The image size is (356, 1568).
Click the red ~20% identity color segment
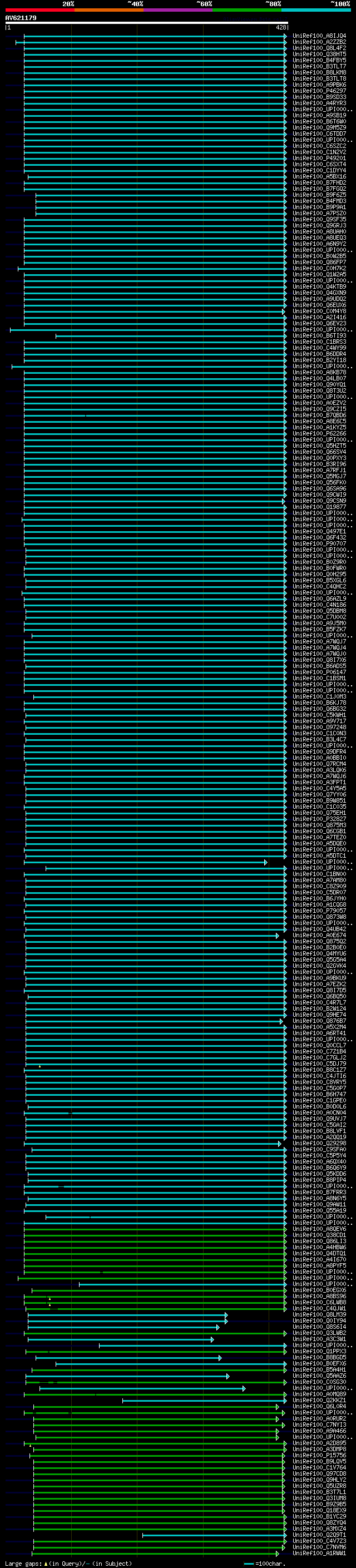pos(39,10)
